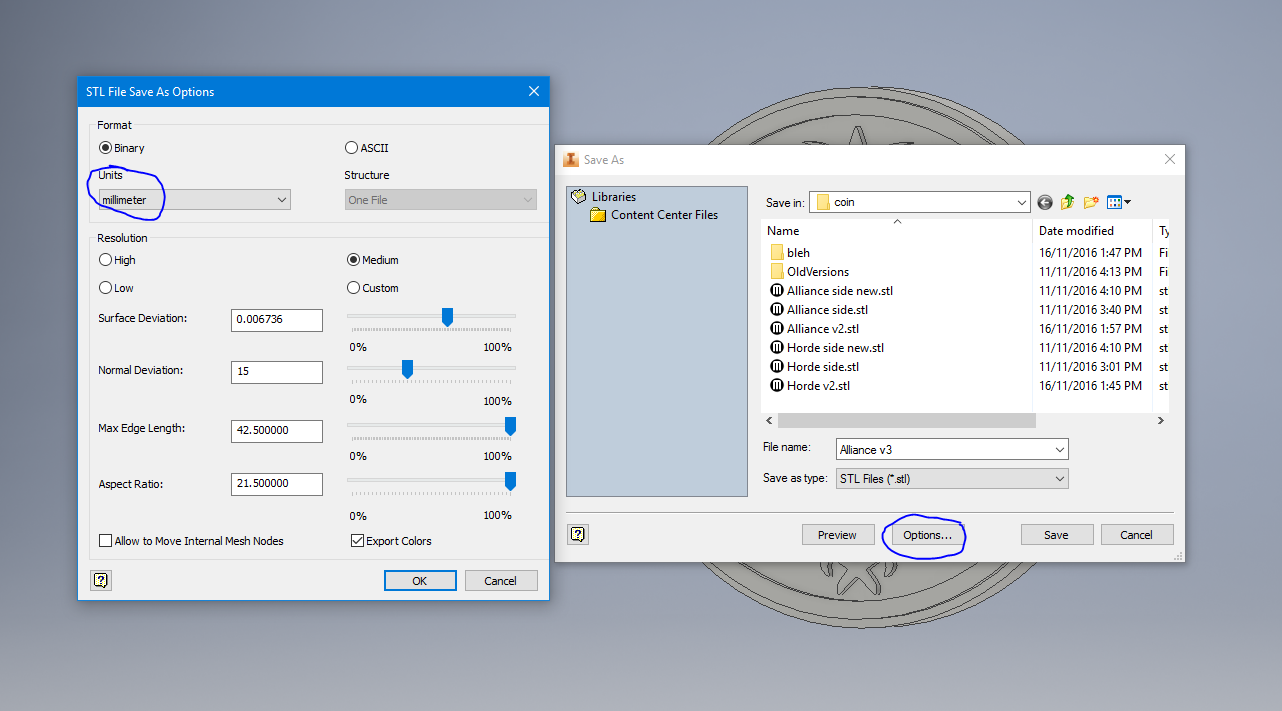Click the Create New Folder icon
The height and width of the screenshot is (711, 1282).
click(x=1091, y=202)
